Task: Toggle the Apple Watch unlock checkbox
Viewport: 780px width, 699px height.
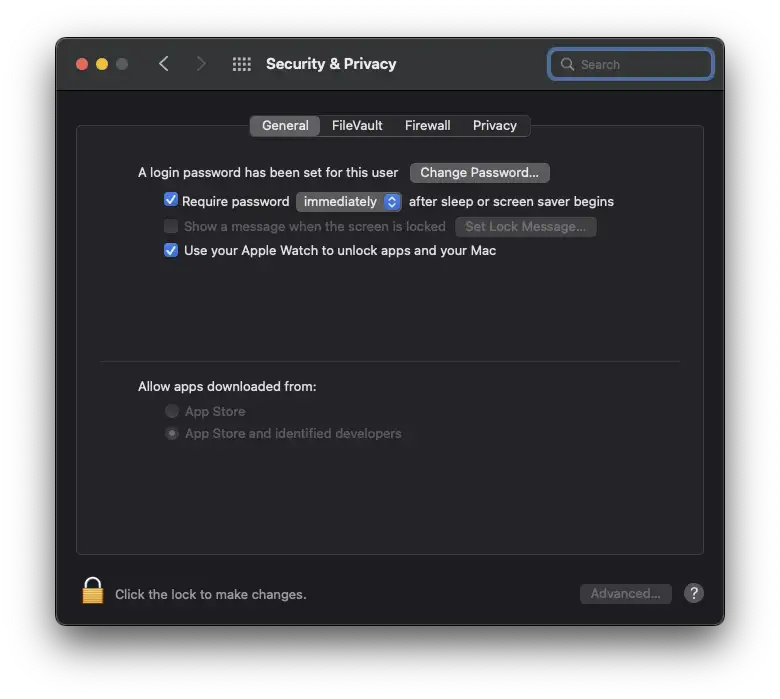Action: [171, 250]
